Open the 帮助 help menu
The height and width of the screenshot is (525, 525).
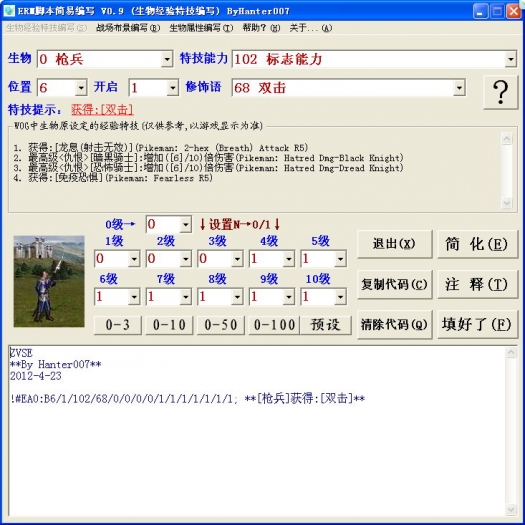click(x=261, y=28)
